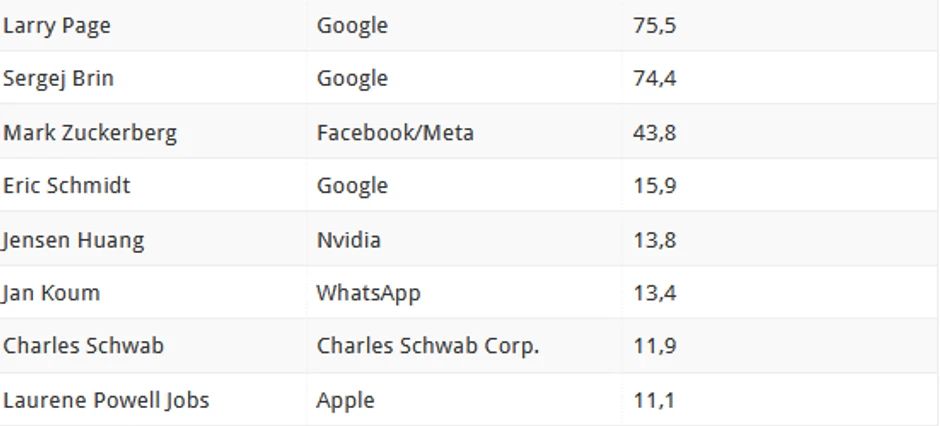Click the WhatsApp company cell

pyautogui.click(x=368, y=293)
